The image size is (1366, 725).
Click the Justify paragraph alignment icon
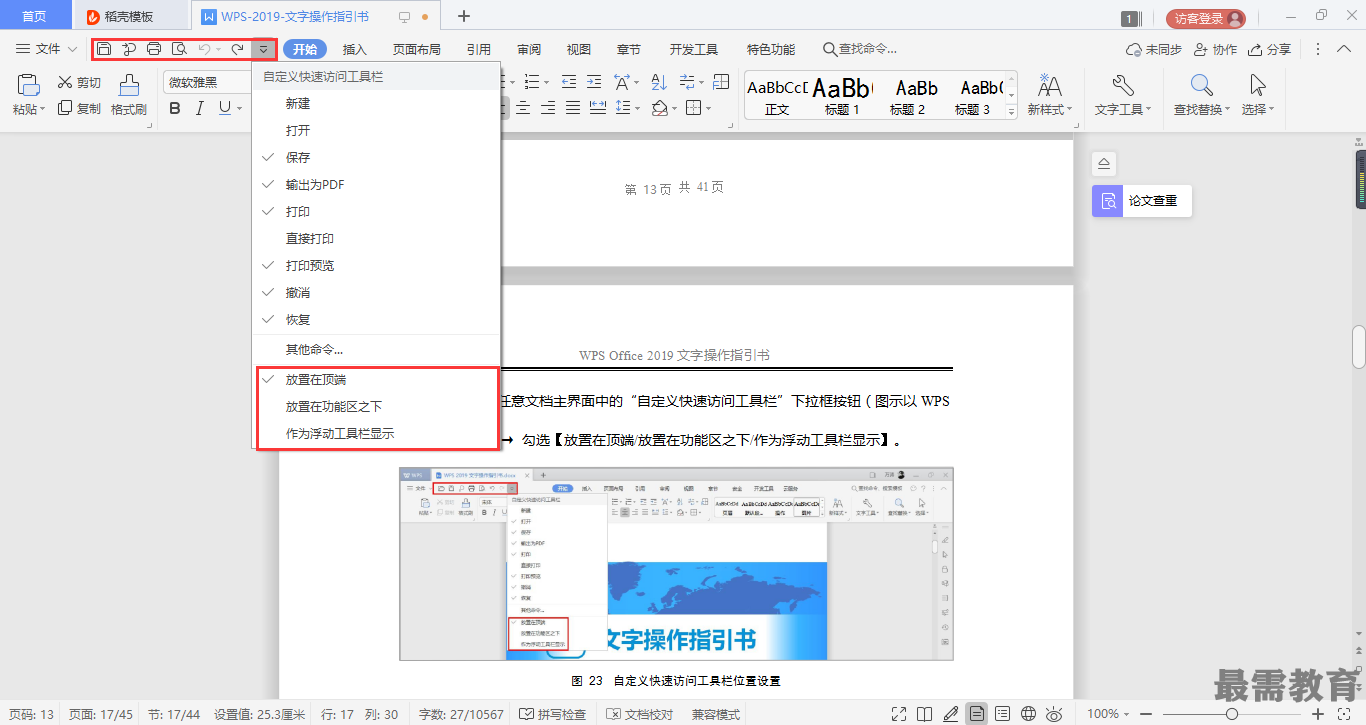click(x=573, y=108)
